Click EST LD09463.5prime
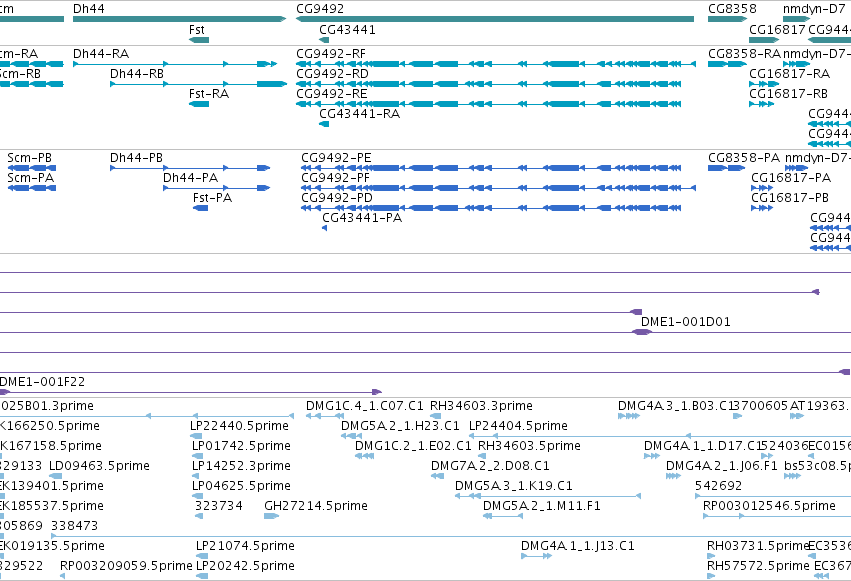Image resolution: width=851 pixels, height=581 pixels. point(55,476)
